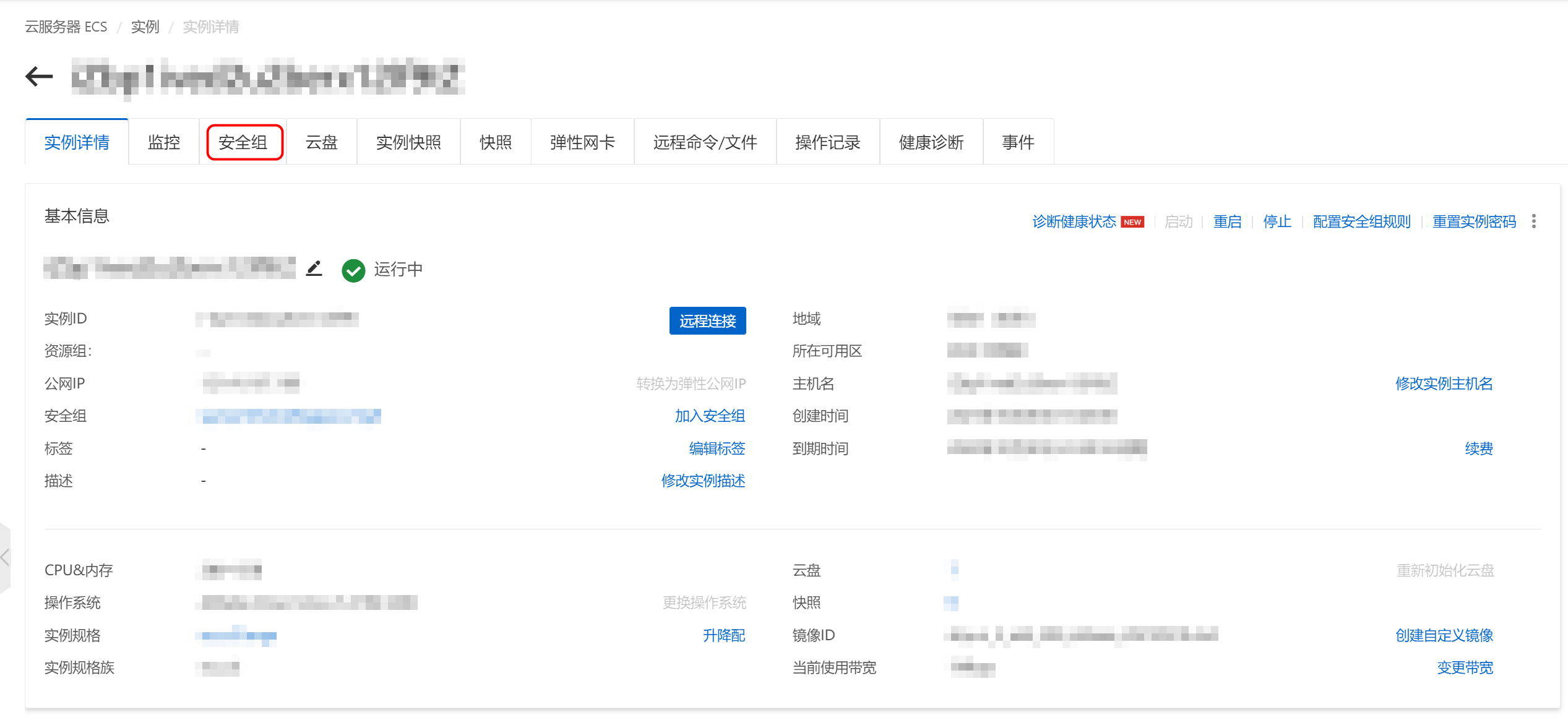Click the 运行中 status text

point(398,269)
